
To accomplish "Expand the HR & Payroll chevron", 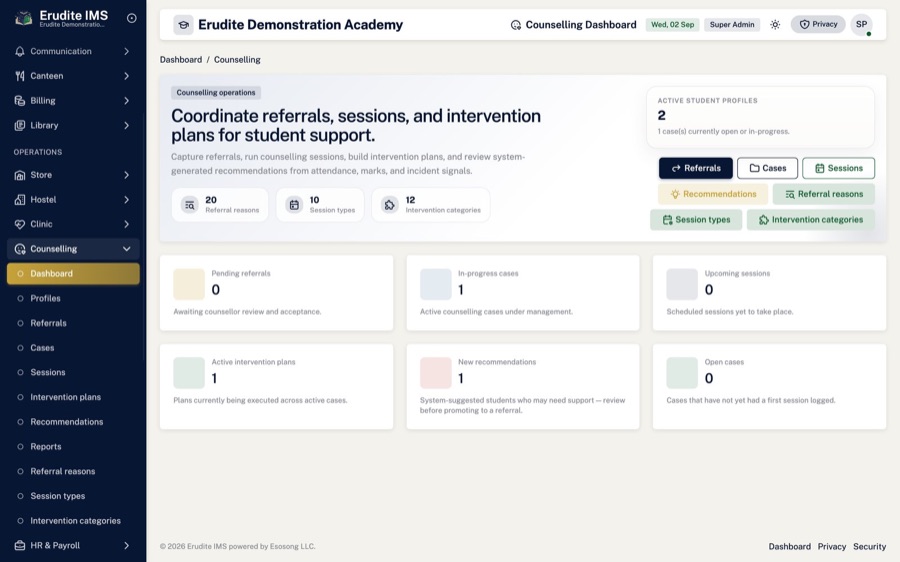I will (x=126, y=545).
